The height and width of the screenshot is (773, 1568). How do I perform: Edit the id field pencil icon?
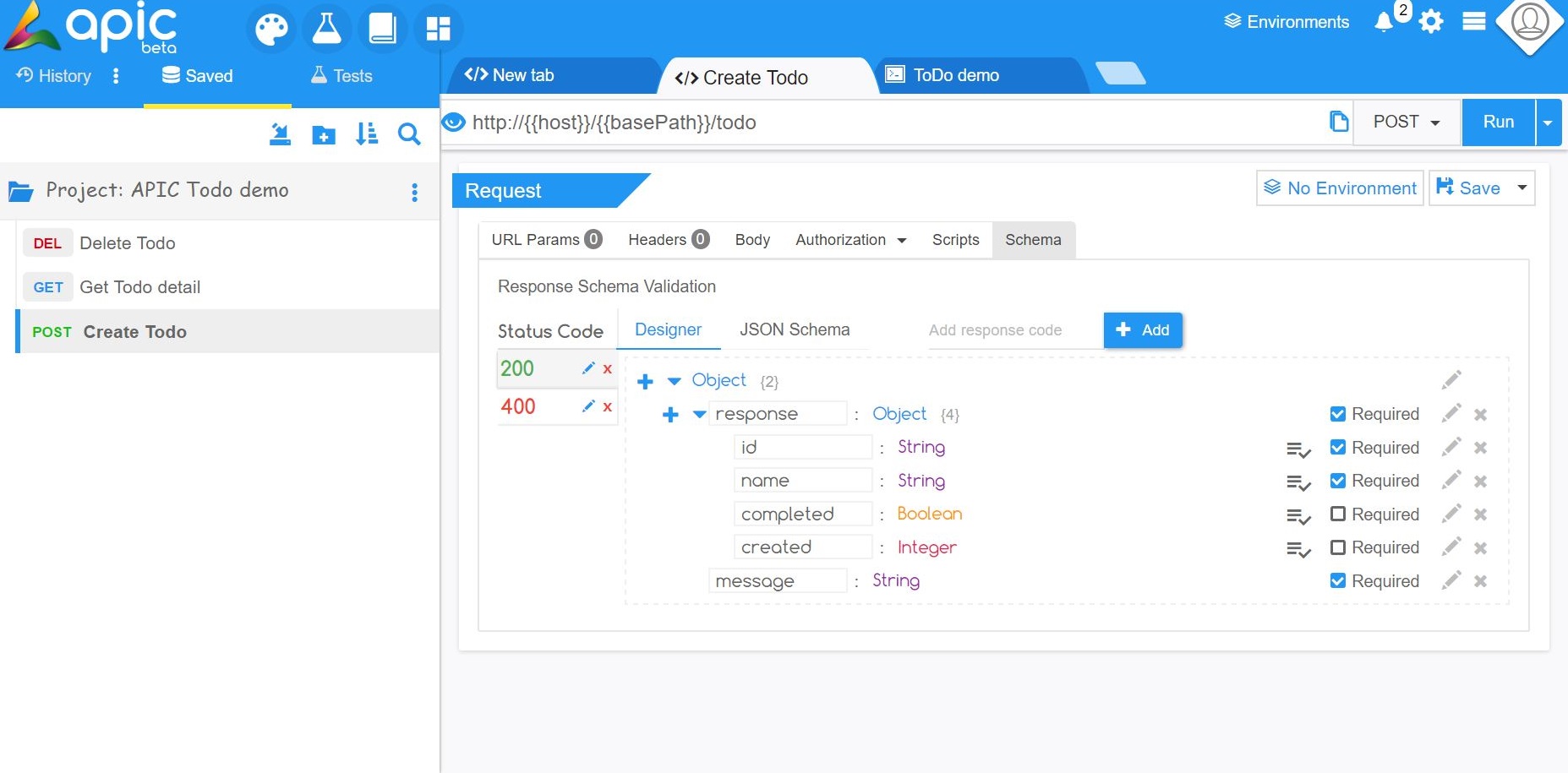click(x=1451, y=447)
